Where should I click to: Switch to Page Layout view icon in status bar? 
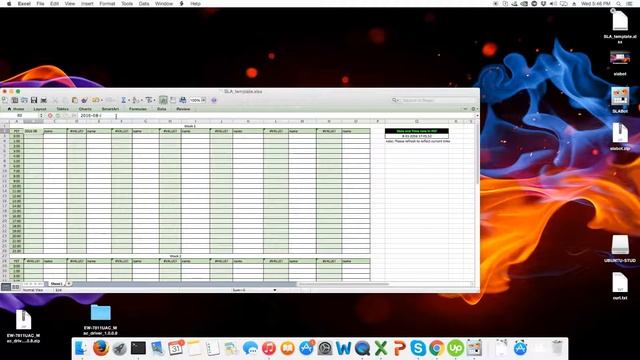(16, 287)
